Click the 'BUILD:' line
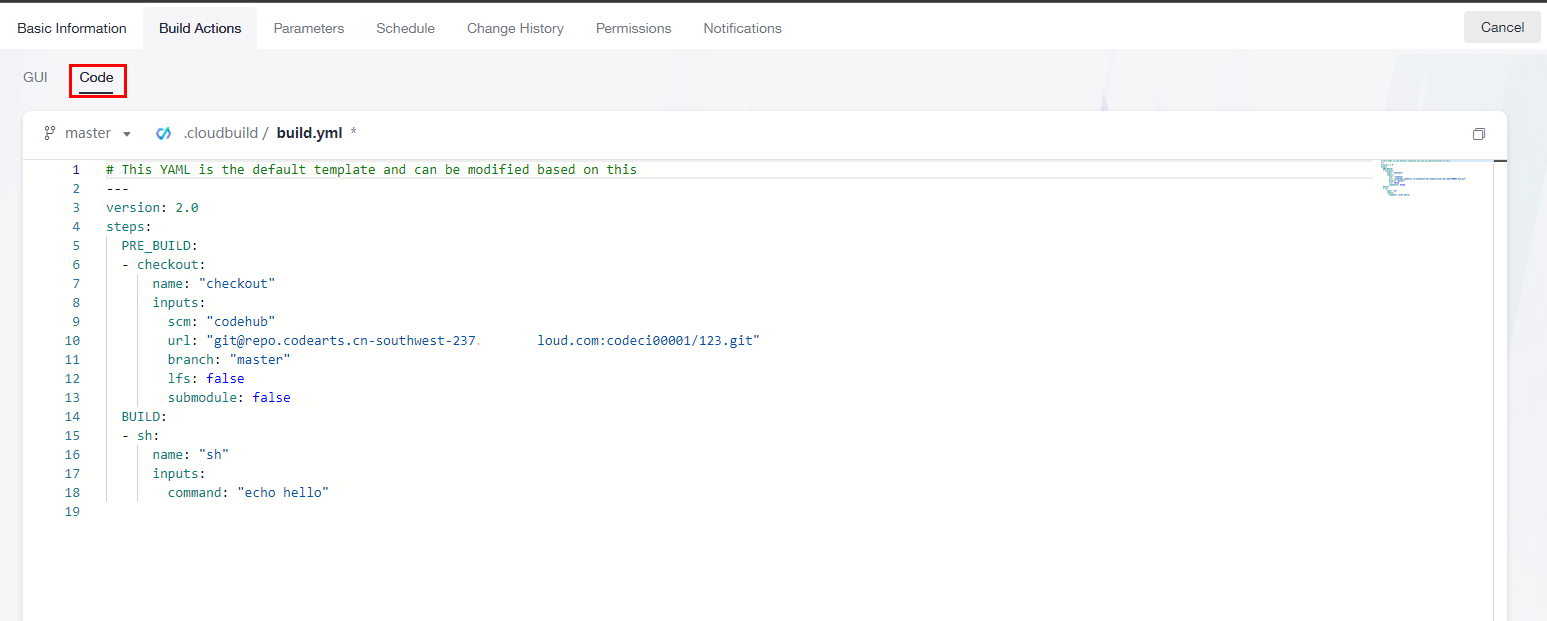 click(x=144, y=417)
